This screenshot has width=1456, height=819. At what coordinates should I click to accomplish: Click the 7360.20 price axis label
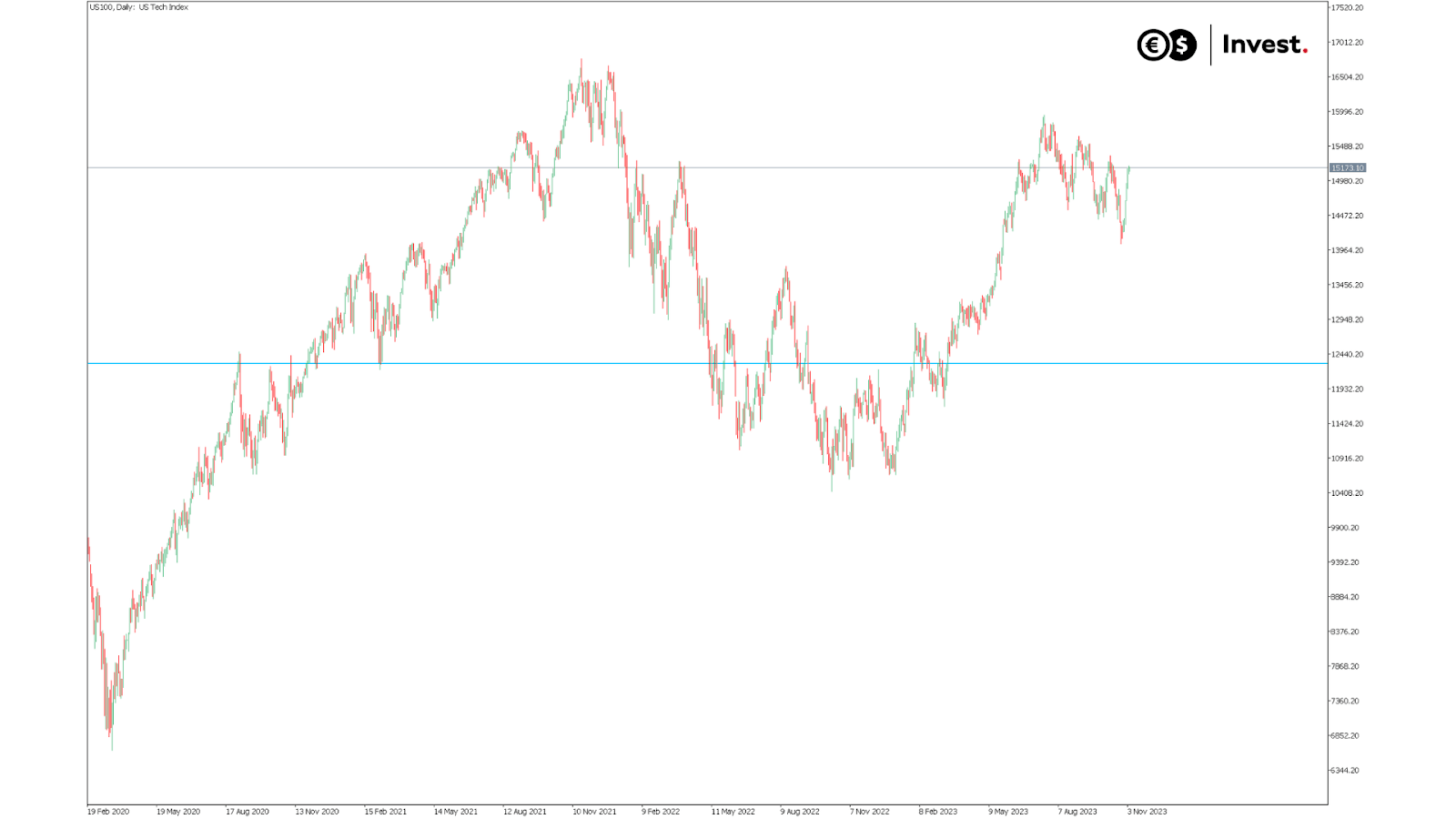coord(1347,701)
